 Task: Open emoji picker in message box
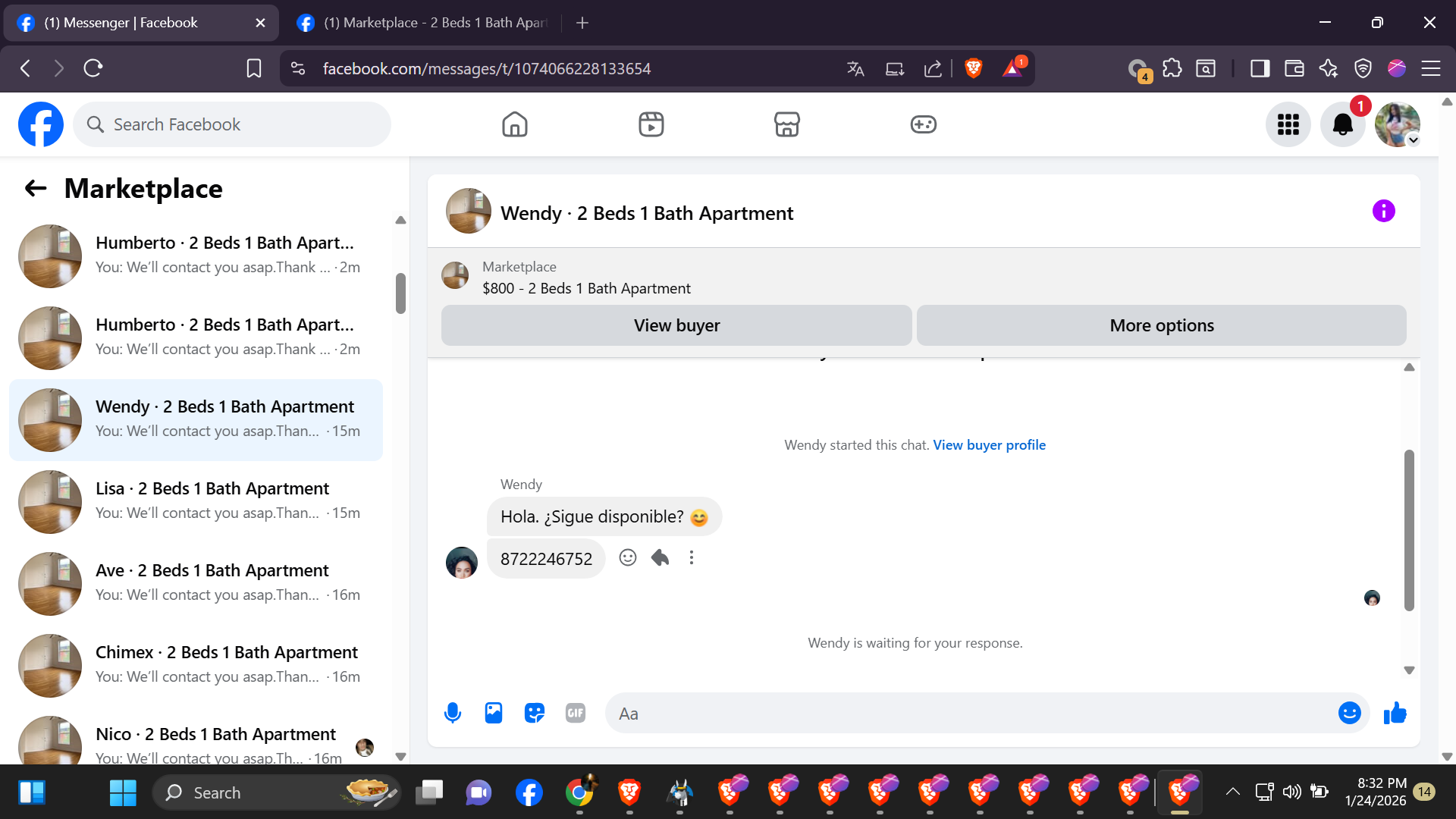pos(1349,714)
